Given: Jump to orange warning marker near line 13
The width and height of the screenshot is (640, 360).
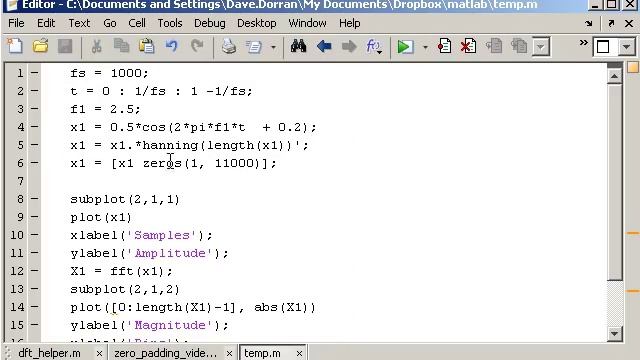Looking at the screenshot, I should point(633,291).
